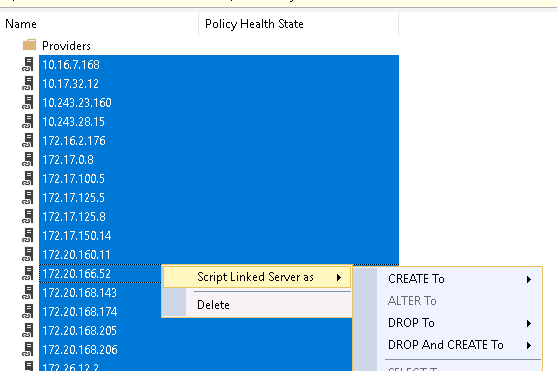Select the 10.243.23.160 server row
Viewport: 557px width, 371px height.
(219, 103)
